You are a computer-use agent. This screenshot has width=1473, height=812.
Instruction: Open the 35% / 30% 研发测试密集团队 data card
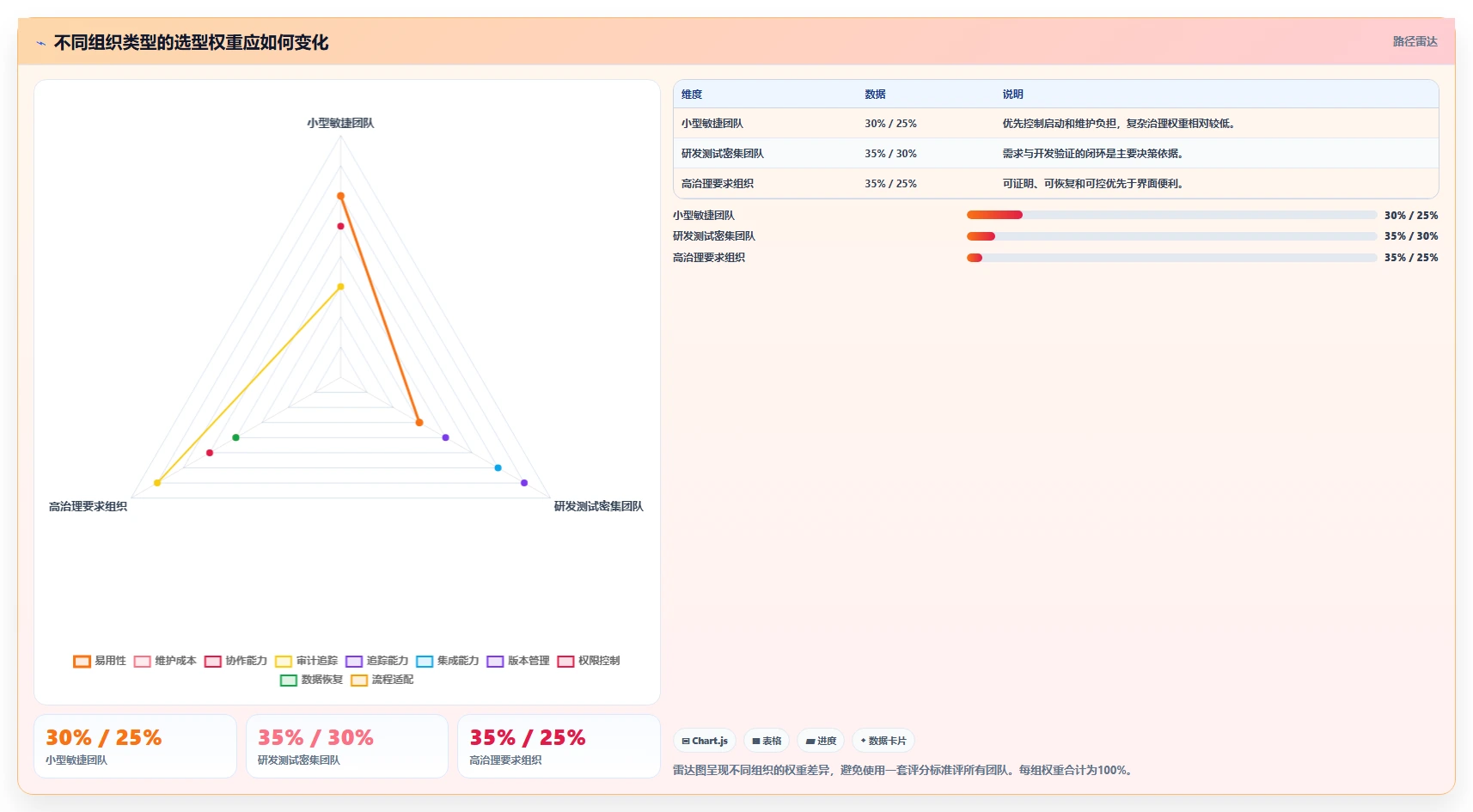tap(347, 747)
